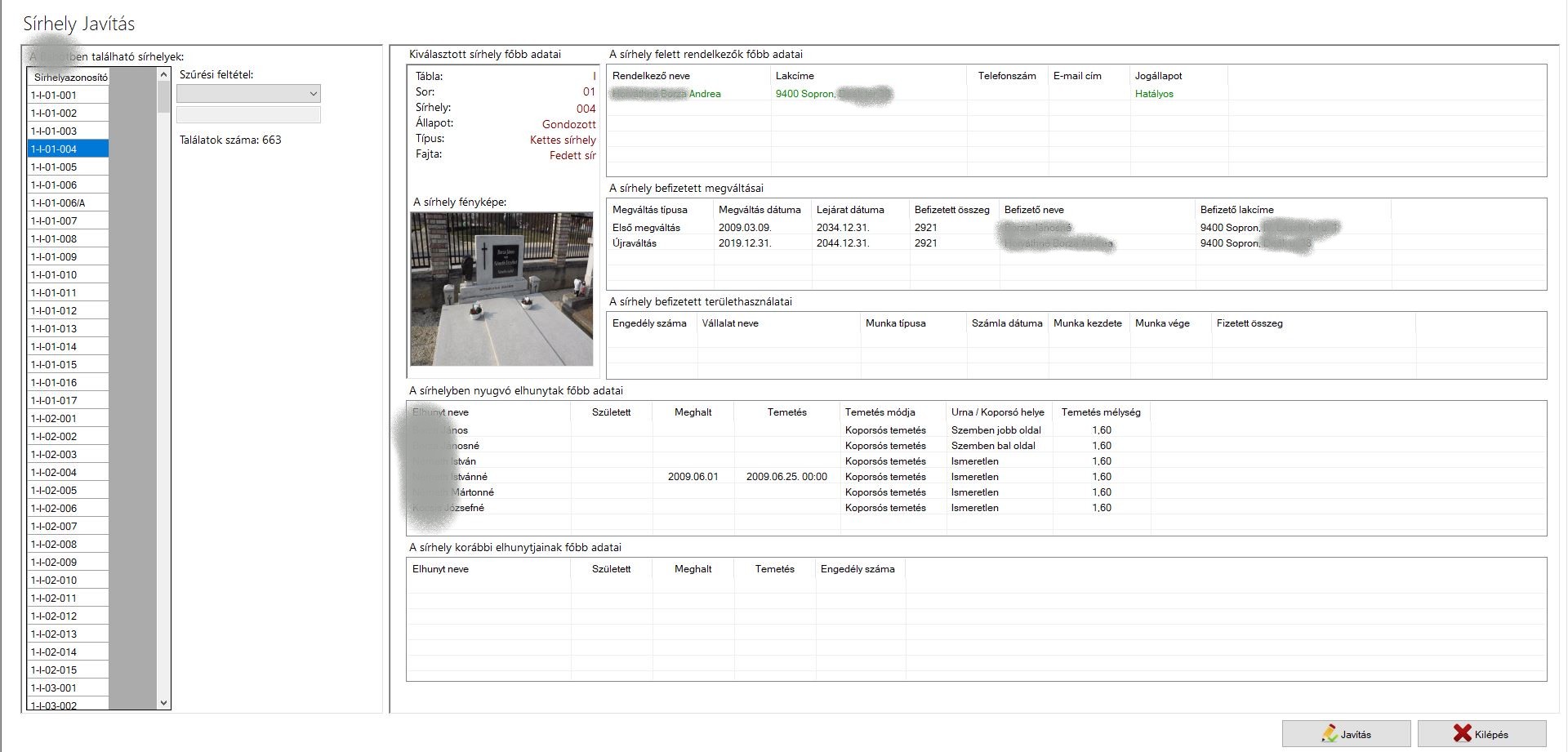Open the Szűrési feltétel dropdown
1568x752 pixels.
pyautogui.click(x=248, y=94)
